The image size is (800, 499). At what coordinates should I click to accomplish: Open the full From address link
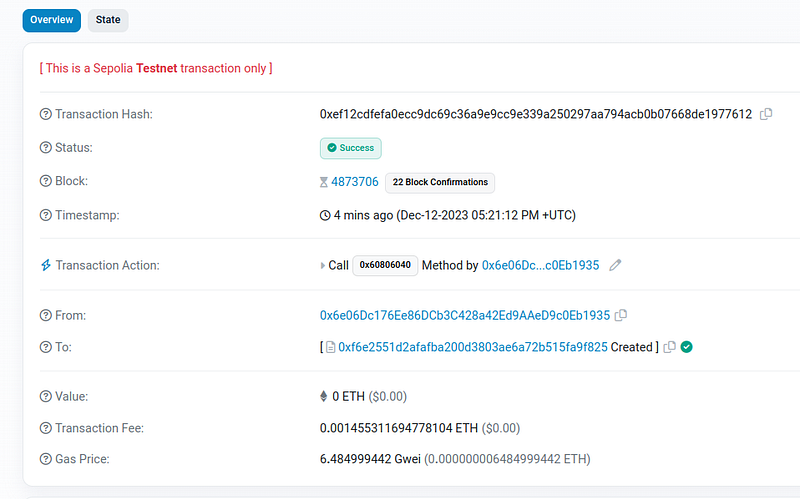(465, 315)
